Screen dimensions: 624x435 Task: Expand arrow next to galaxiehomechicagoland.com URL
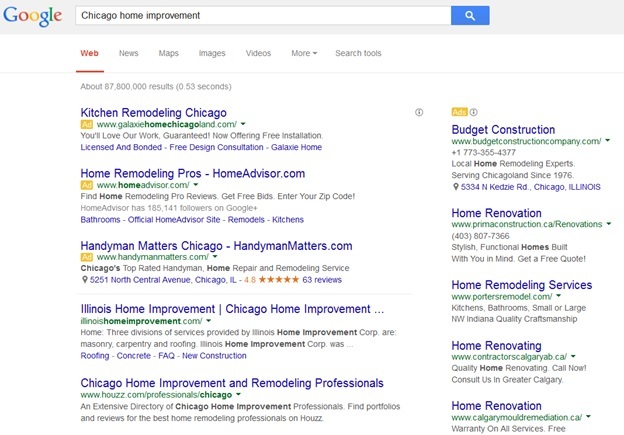[243, 124]
